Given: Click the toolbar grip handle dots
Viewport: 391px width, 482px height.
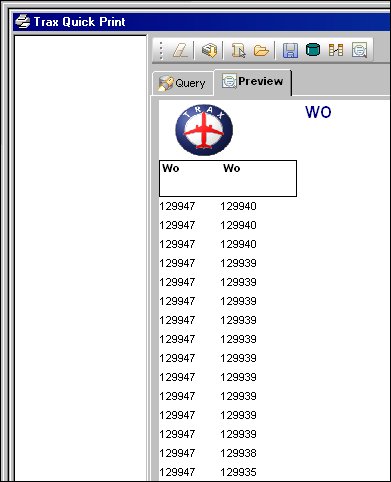Looking at the screenshot, I should point(161,51).
